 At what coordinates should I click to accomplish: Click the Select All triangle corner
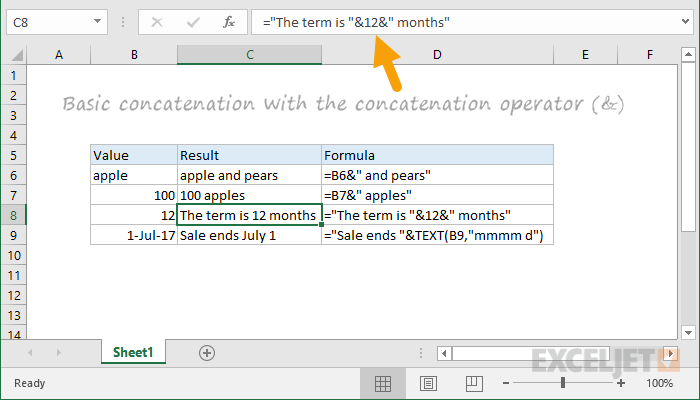(16, 55)
